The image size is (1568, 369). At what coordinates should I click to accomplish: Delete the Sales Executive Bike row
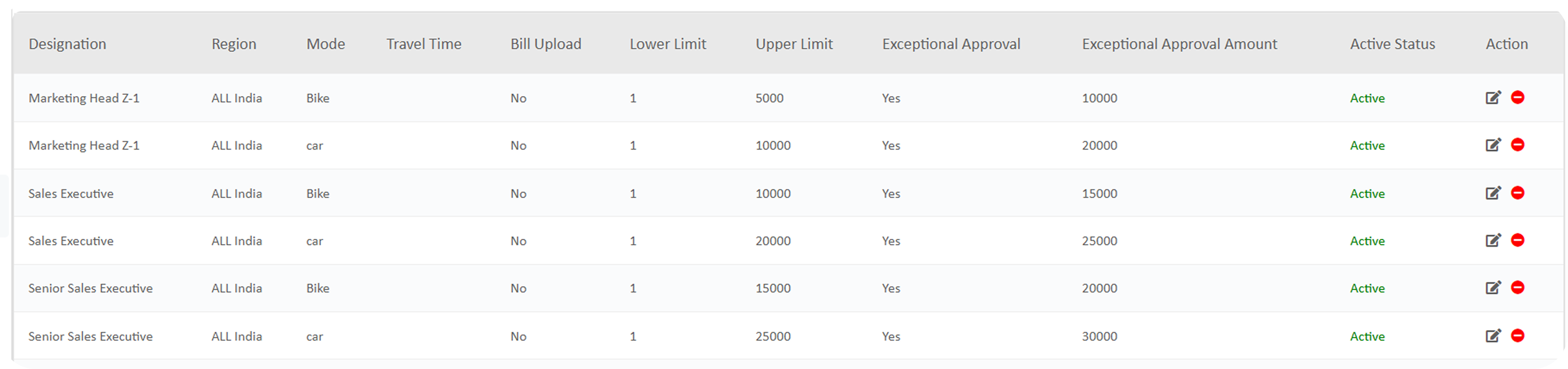1518,193
